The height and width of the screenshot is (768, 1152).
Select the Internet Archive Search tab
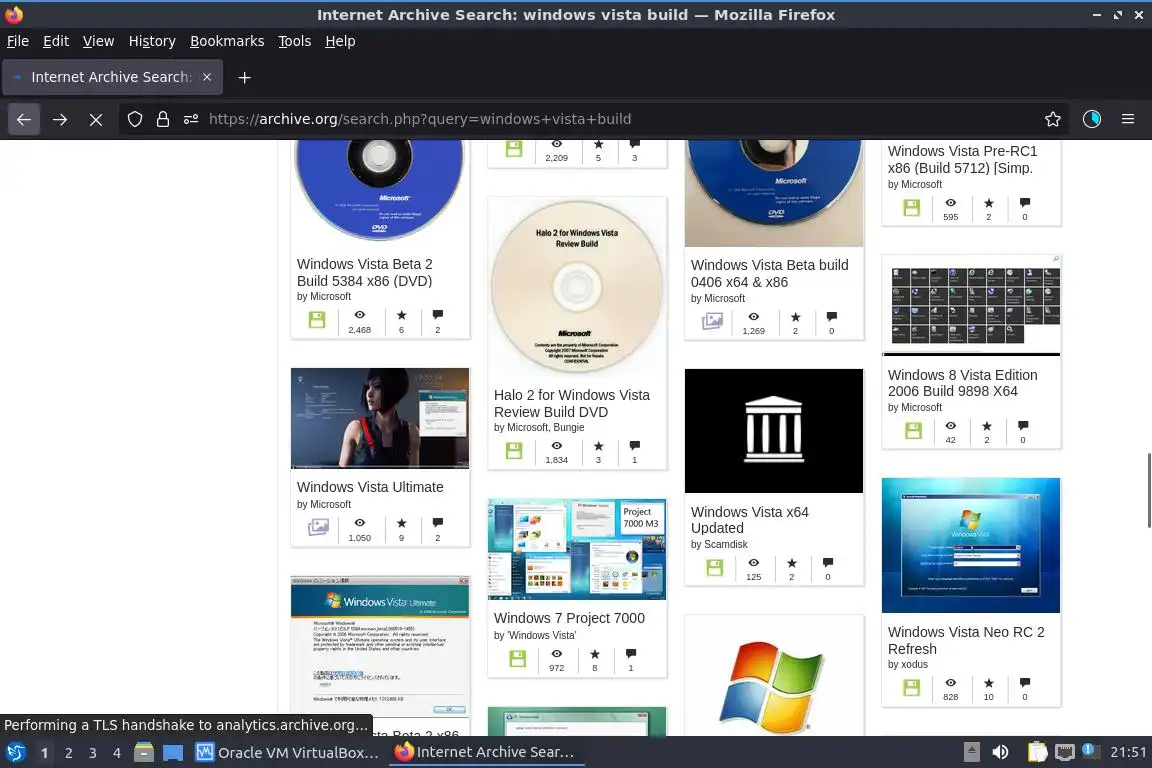(112, 77)
